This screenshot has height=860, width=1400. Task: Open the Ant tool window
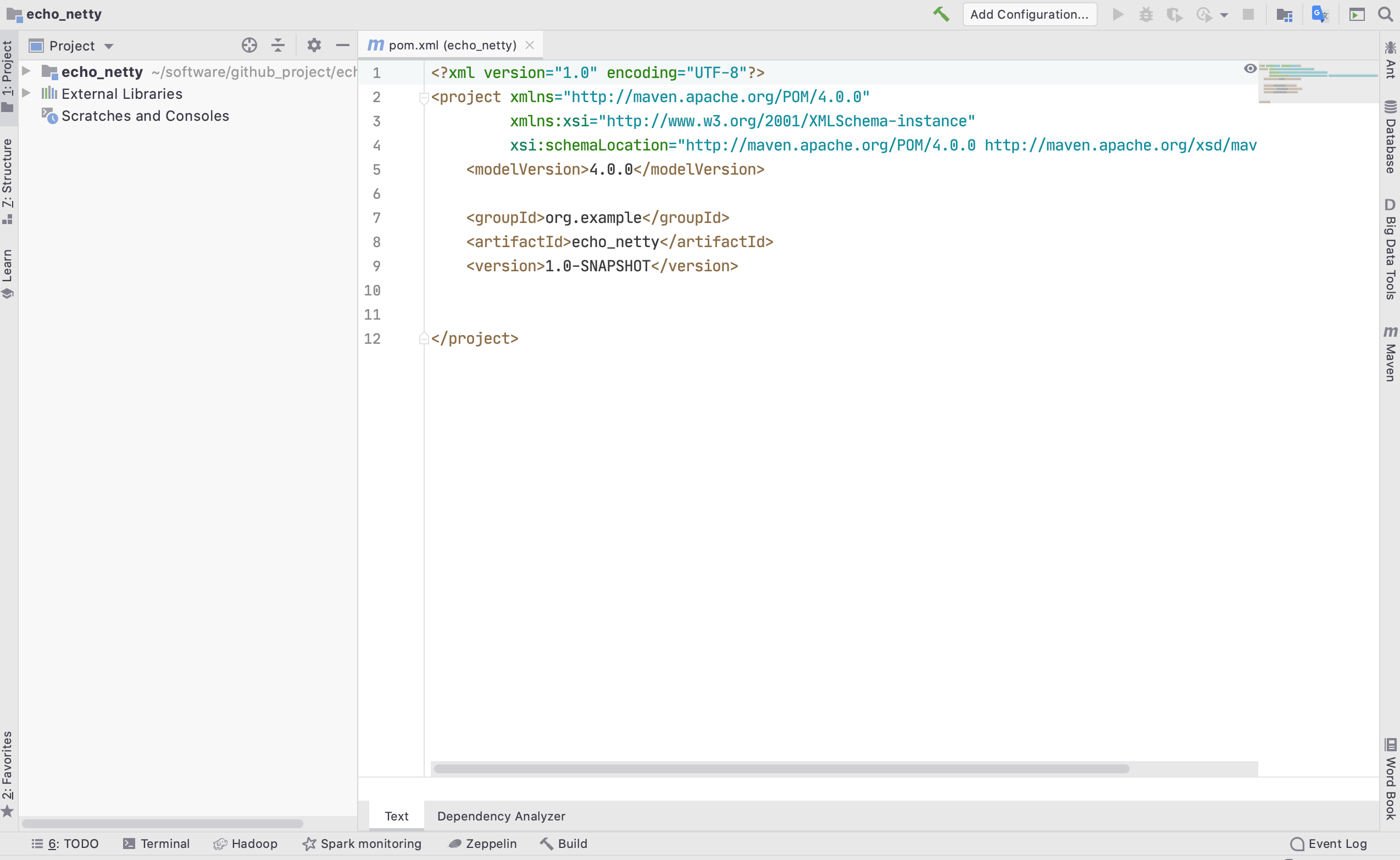1390,59
